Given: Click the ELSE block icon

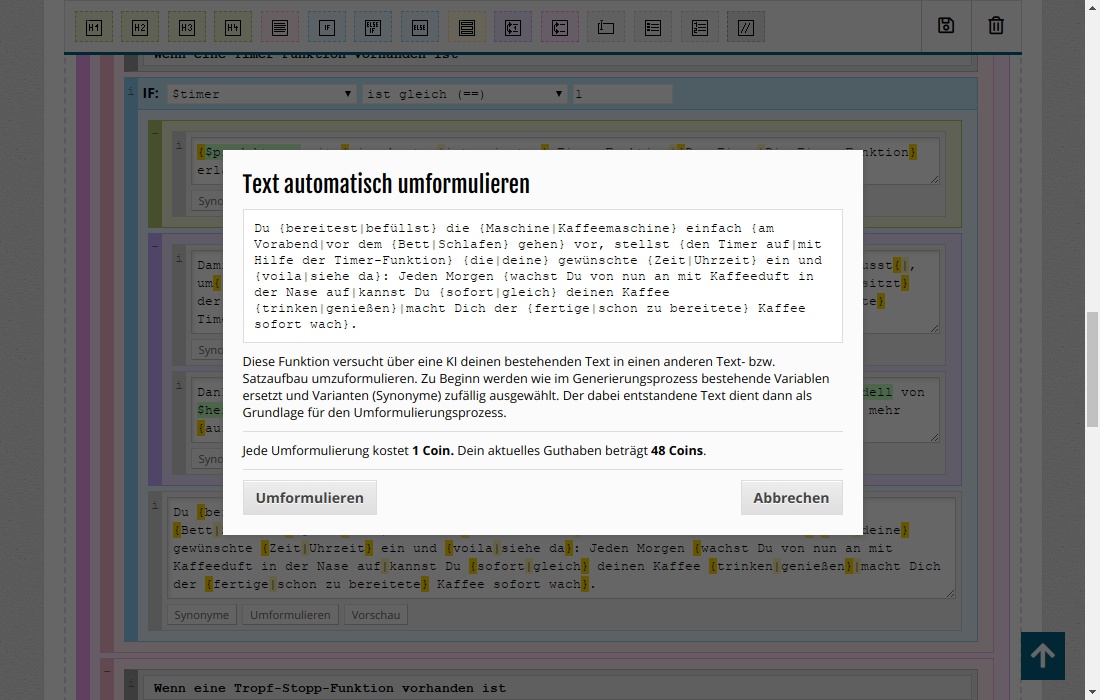Looking at the screenshot, I should pyautogui.click(x=420, y=28).
